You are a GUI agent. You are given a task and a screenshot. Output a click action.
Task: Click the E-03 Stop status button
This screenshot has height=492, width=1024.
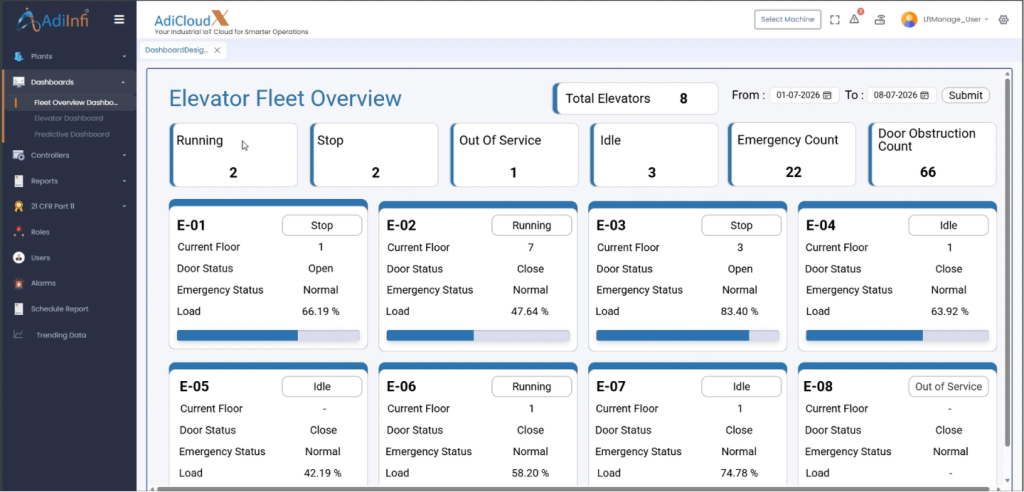click(x=741, y=225)
